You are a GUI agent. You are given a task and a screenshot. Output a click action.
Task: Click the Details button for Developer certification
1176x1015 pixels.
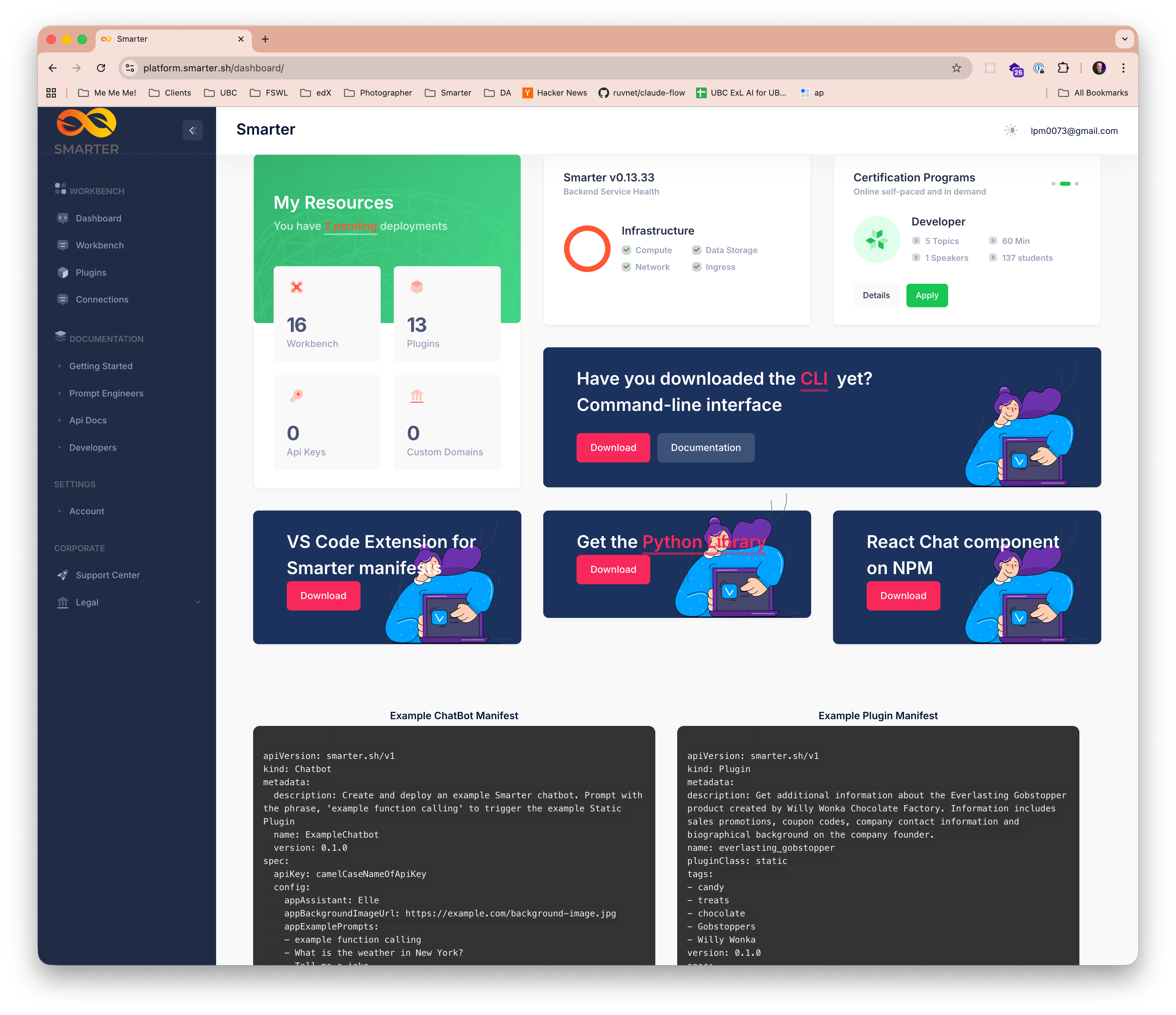pos(876,295)
